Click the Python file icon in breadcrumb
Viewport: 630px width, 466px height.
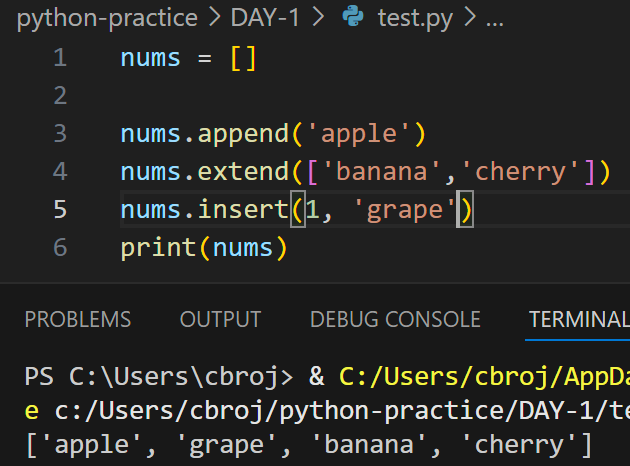point(353,16)
